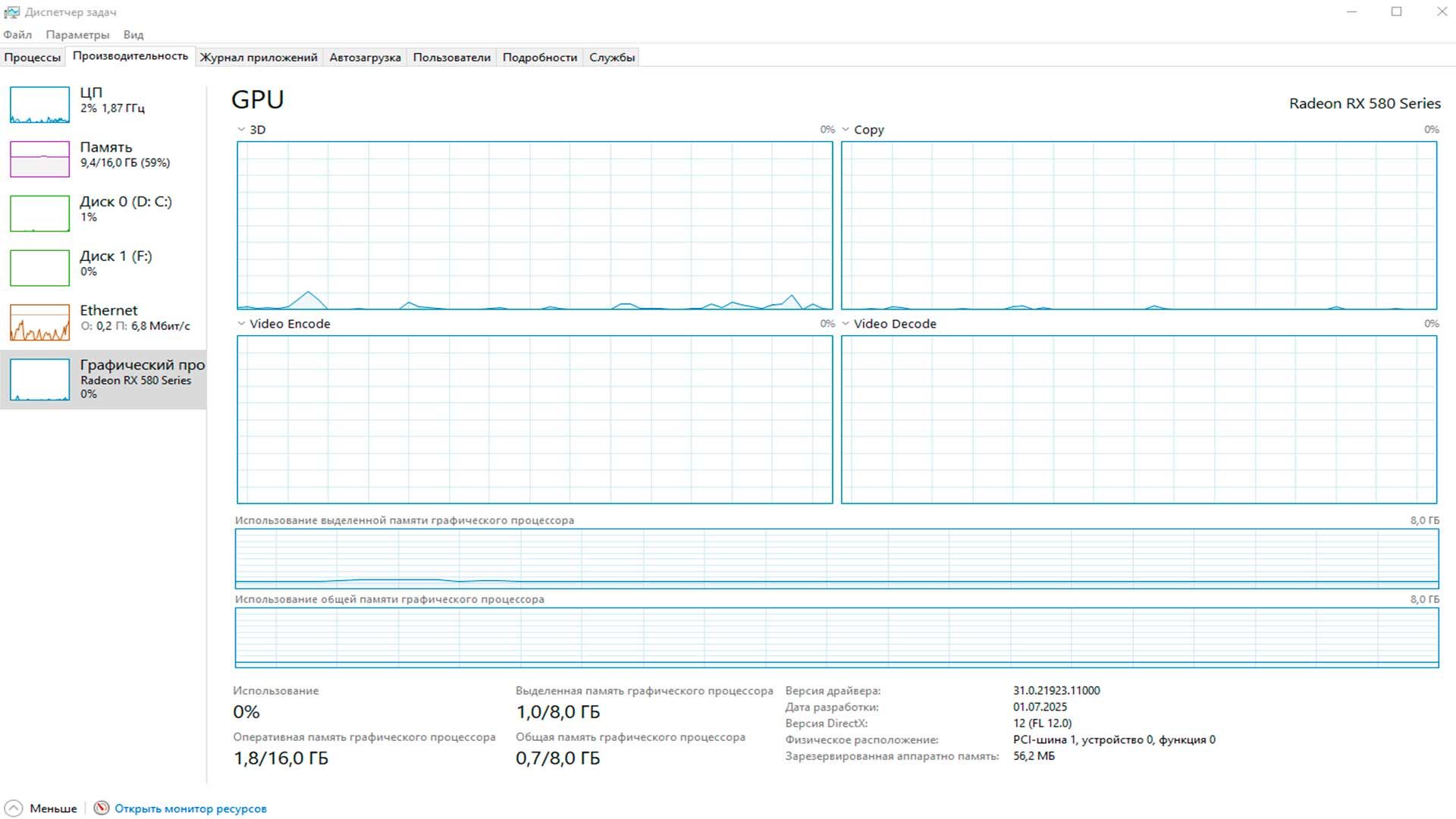1456x819 pixels.
Task: Collapse the Video Encode section
Action: click(241, 323)
